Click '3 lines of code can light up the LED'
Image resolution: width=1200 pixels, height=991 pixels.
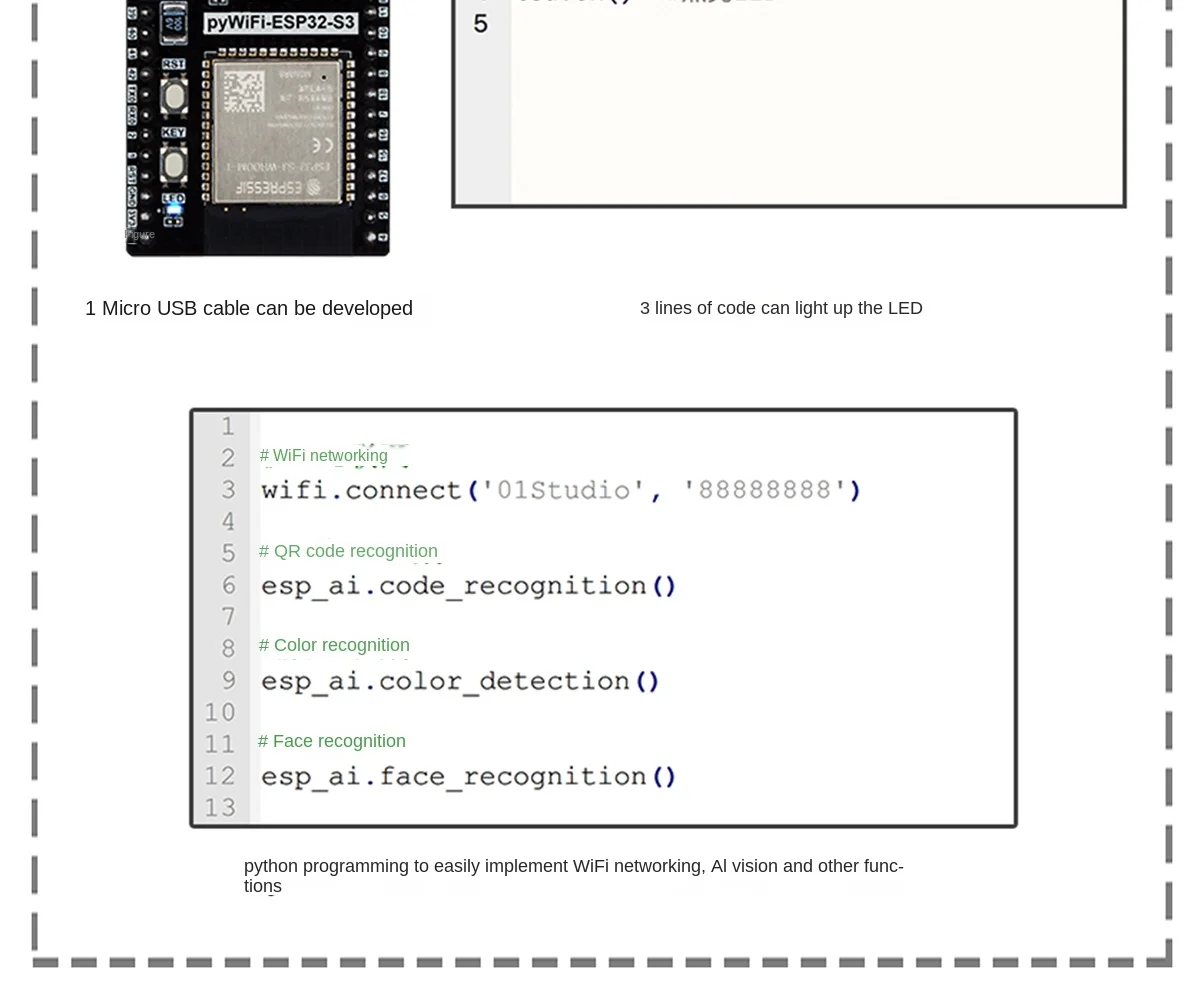click(x=781, y=308)
